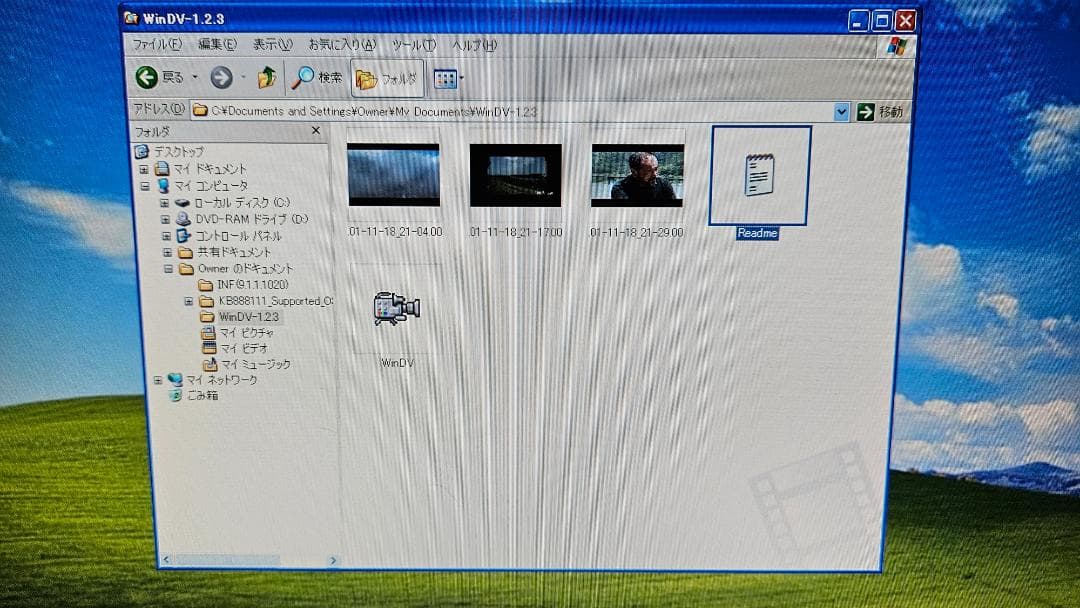Click the green Back (戻る) button icon
Screen dimensions: 1080x608
pyautogui.click(x=147, y=77)
